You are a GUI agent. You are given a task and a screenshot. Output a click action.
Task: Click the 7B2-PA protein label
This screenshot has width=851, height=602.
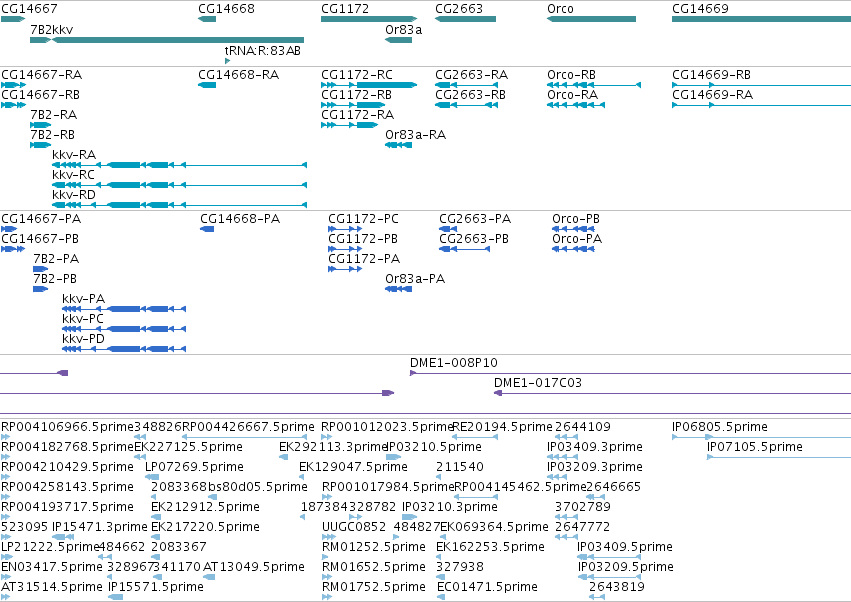click(56, 259)
